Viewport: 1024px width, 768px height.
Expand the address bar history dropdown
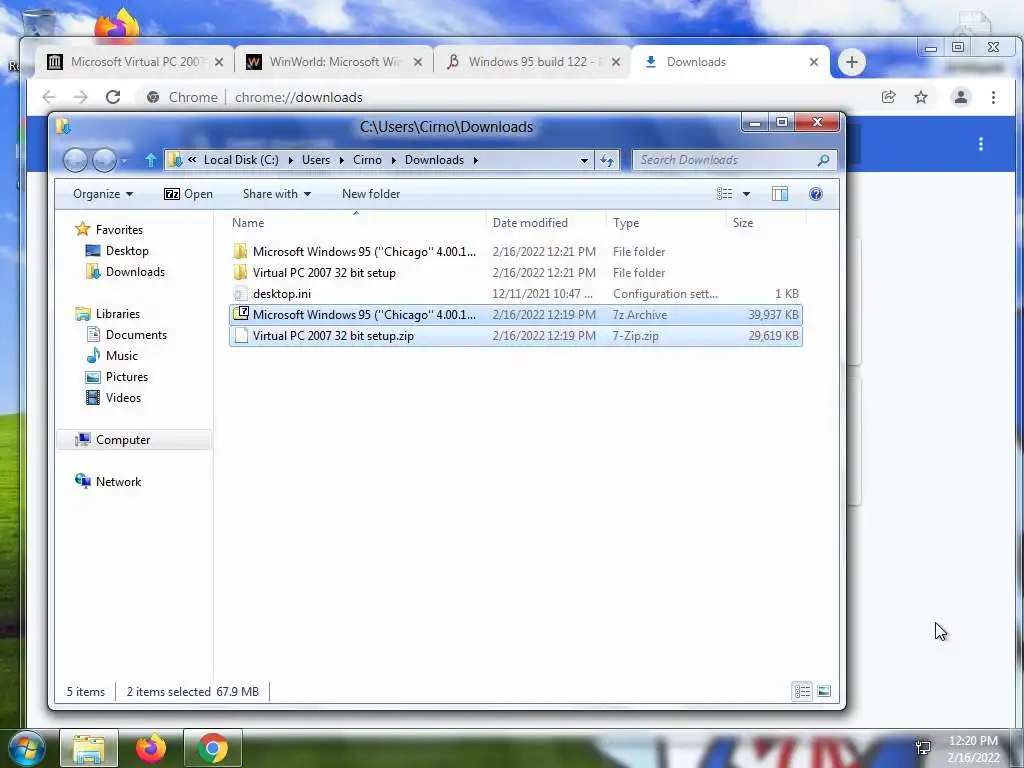tap(584, 161)
